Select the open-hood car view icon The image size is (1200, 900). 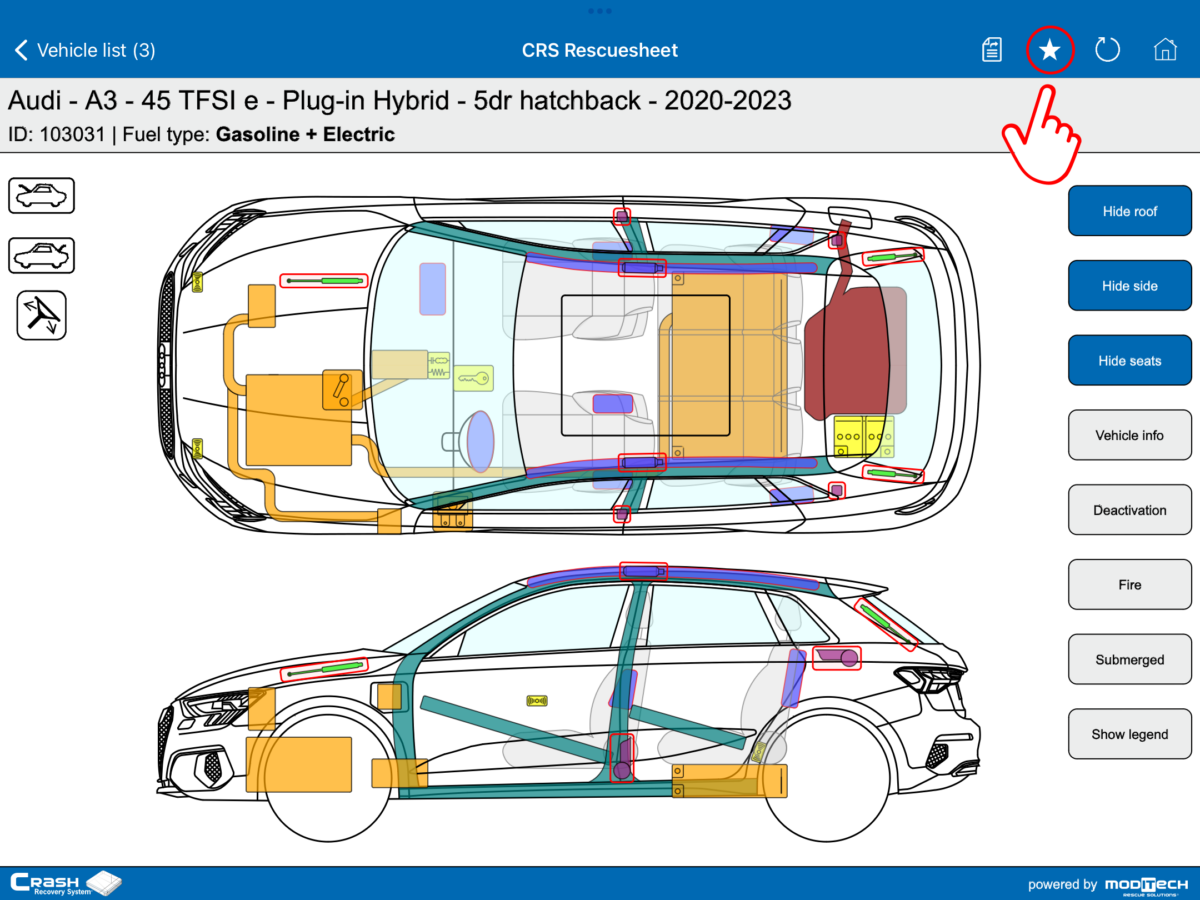pos(41,196)
